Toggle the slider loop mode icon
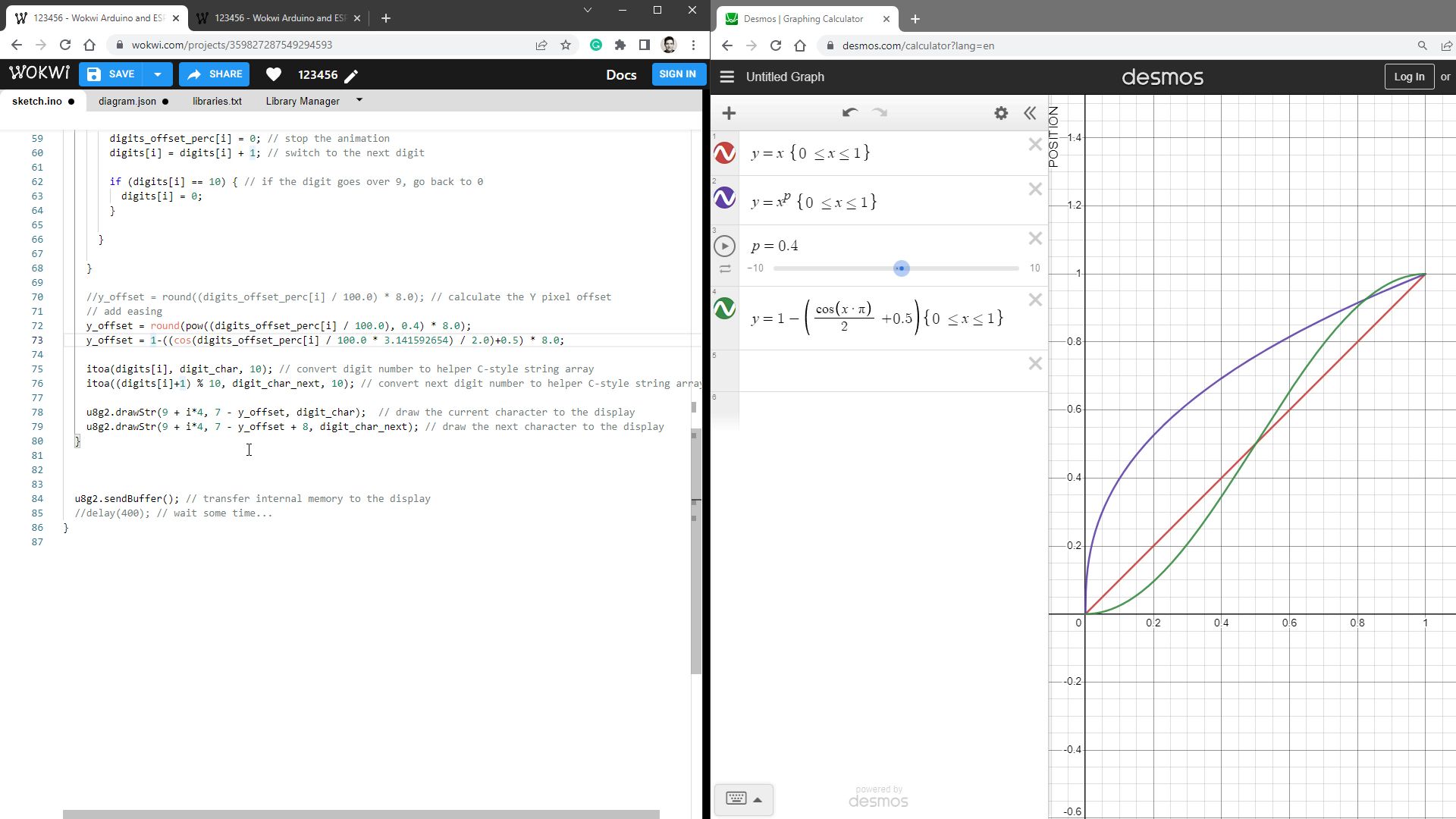 click(x=725, y=268)
